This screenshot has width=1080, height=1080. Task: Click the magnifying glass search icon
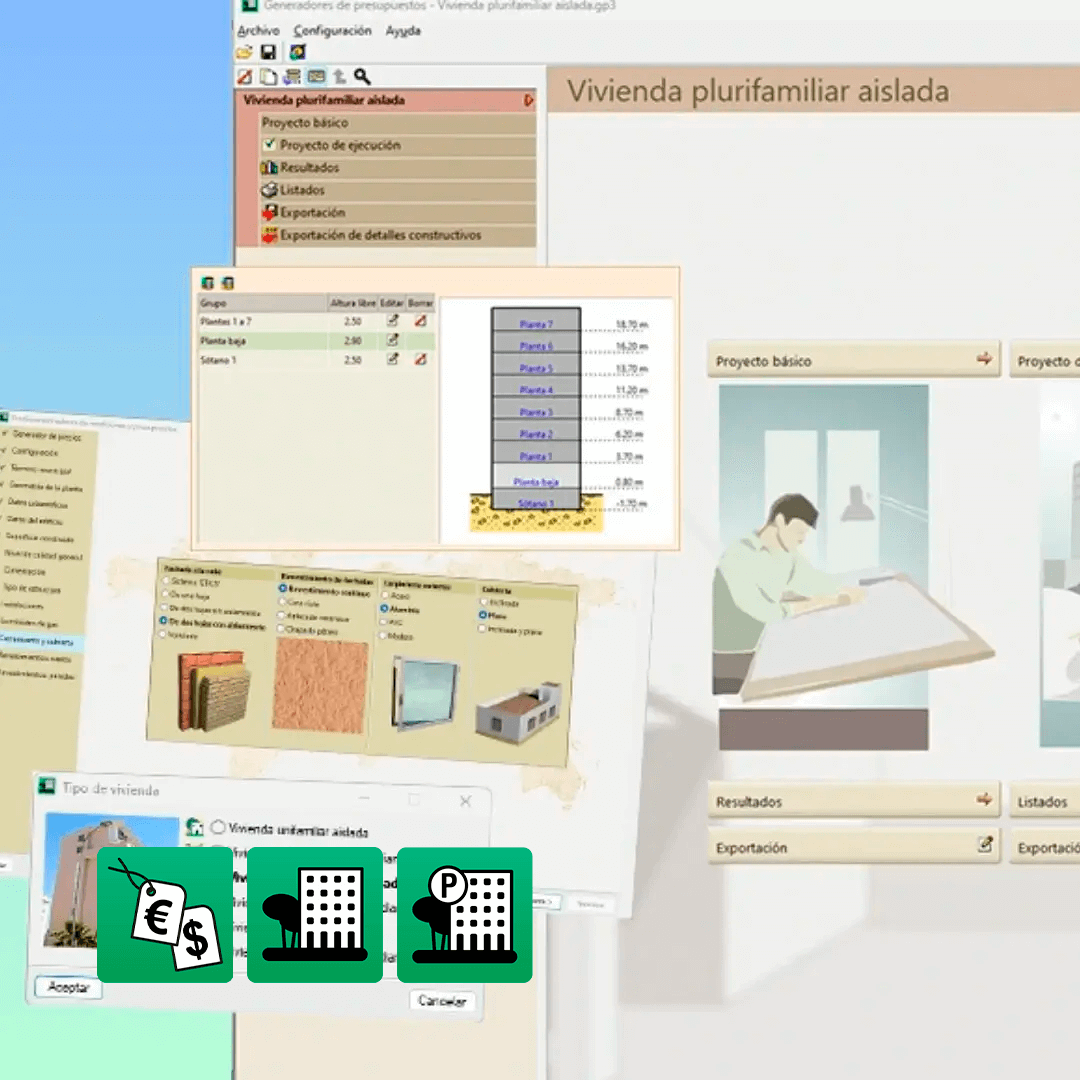362,76
